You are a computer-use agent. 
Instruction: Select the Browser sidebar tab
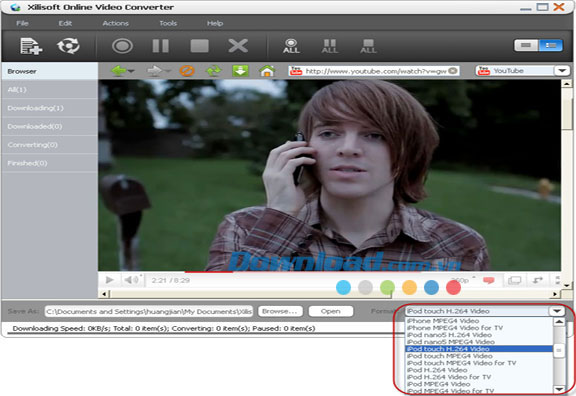coord(50,71)
